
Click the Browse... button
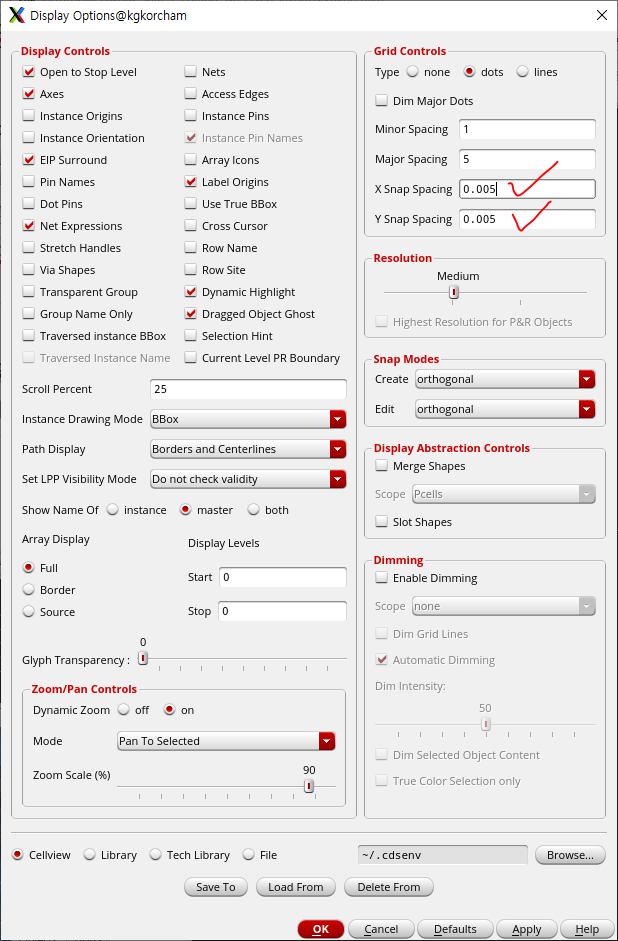pyautogui.click(x=570, y=855)
